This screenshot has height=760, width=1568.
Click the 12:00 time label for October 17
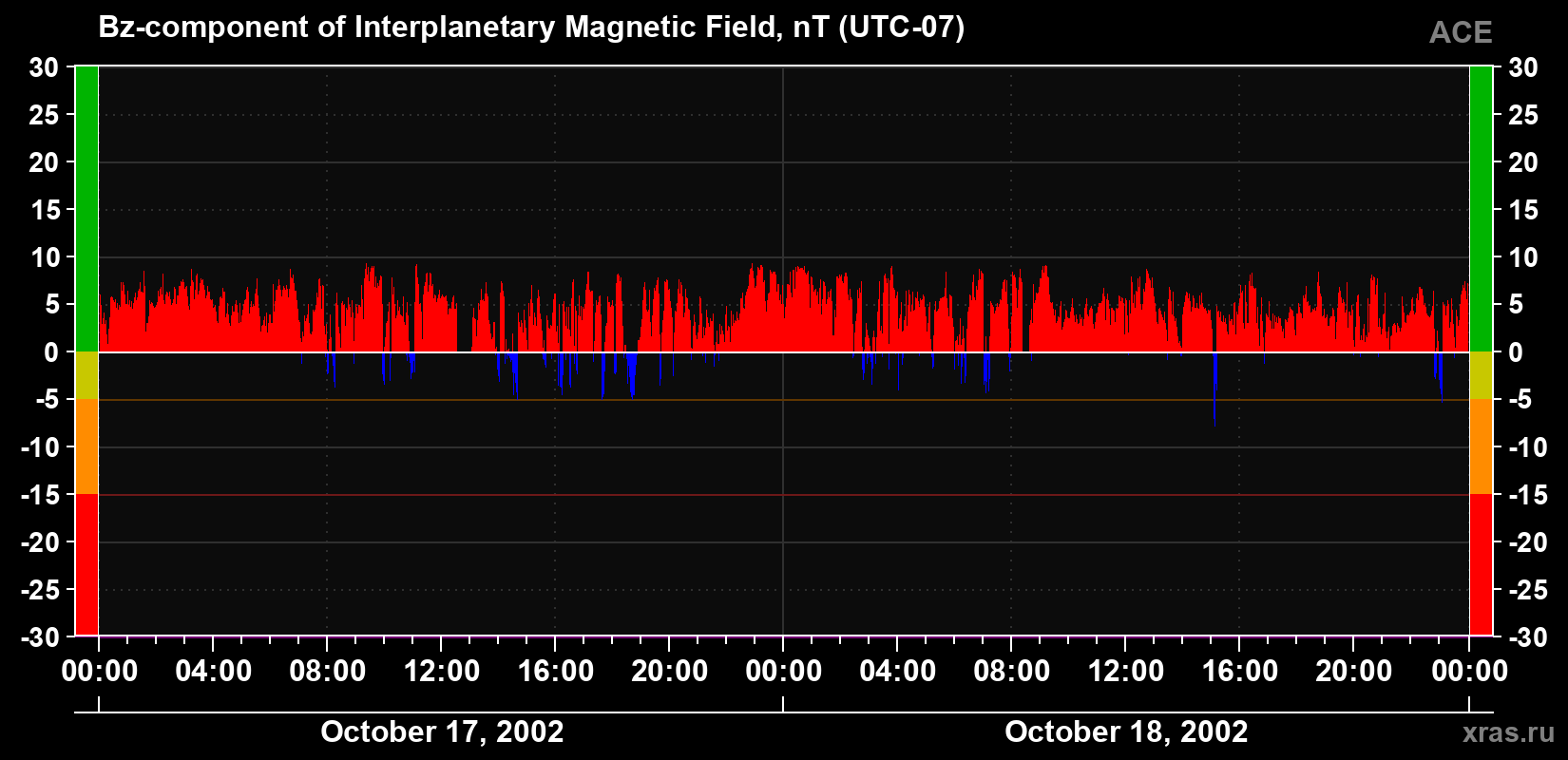pyautogui.click(x=442, y=672)
